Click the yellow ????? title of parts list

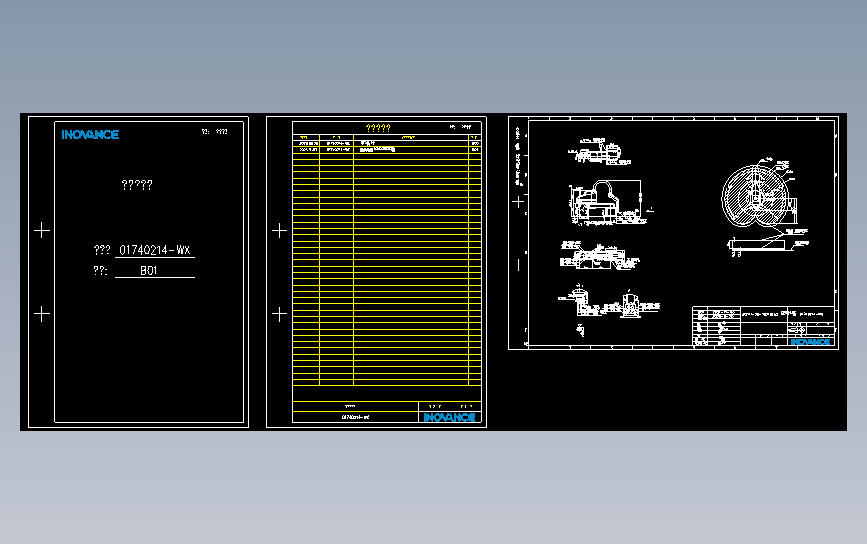[378, 128]
